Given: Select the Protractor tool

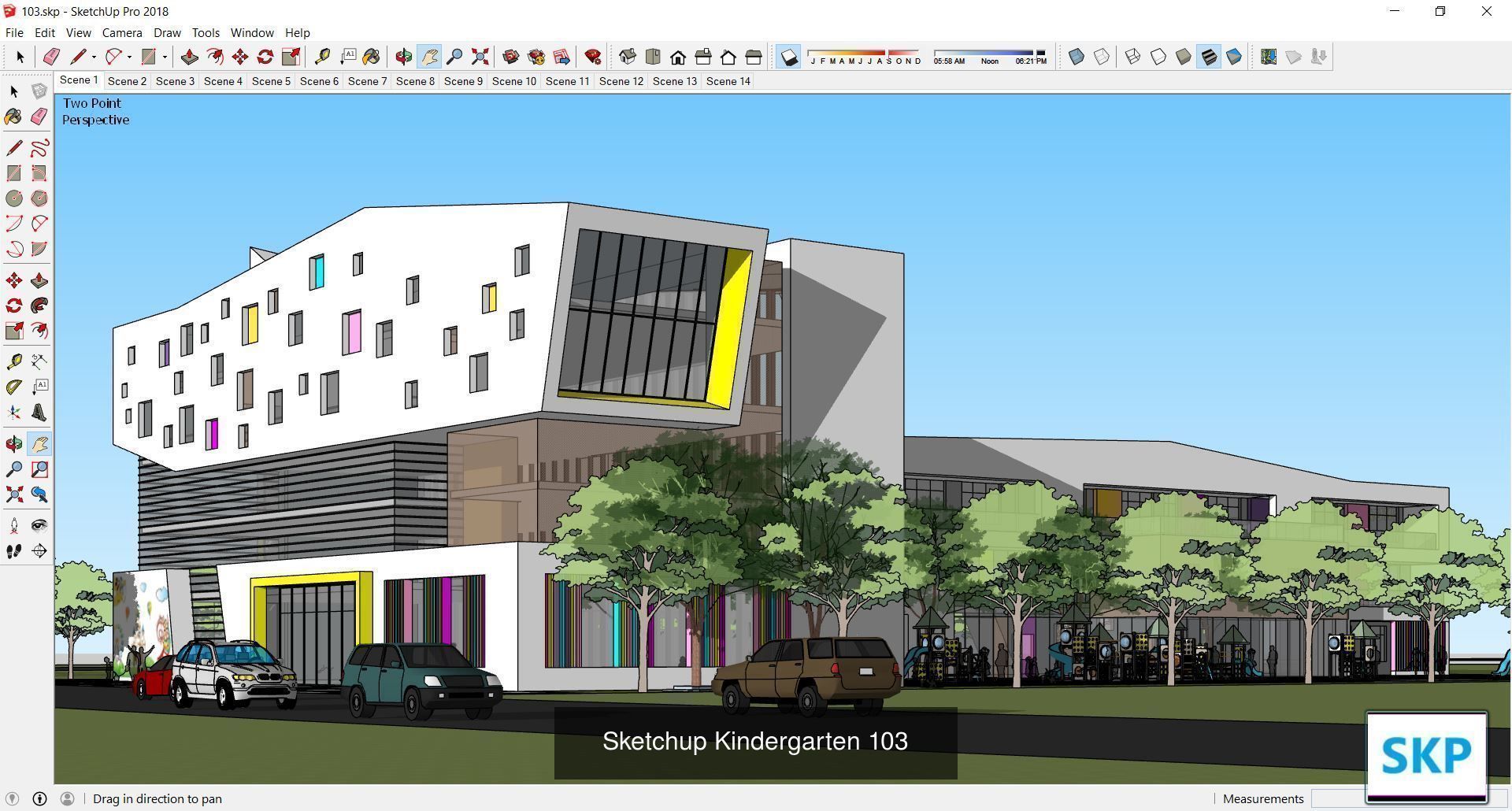Looking at the screenshot, I should point(14,387).
